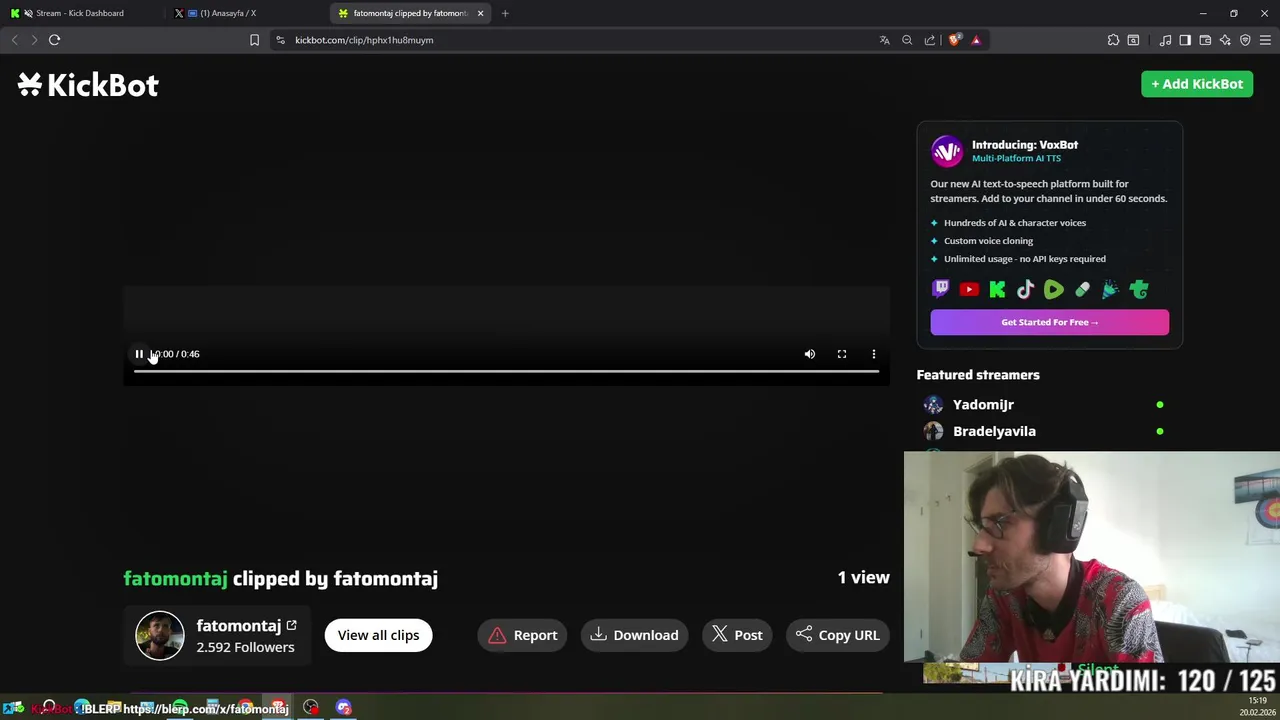Open the Brave Wallet icon

(1205, 40)
